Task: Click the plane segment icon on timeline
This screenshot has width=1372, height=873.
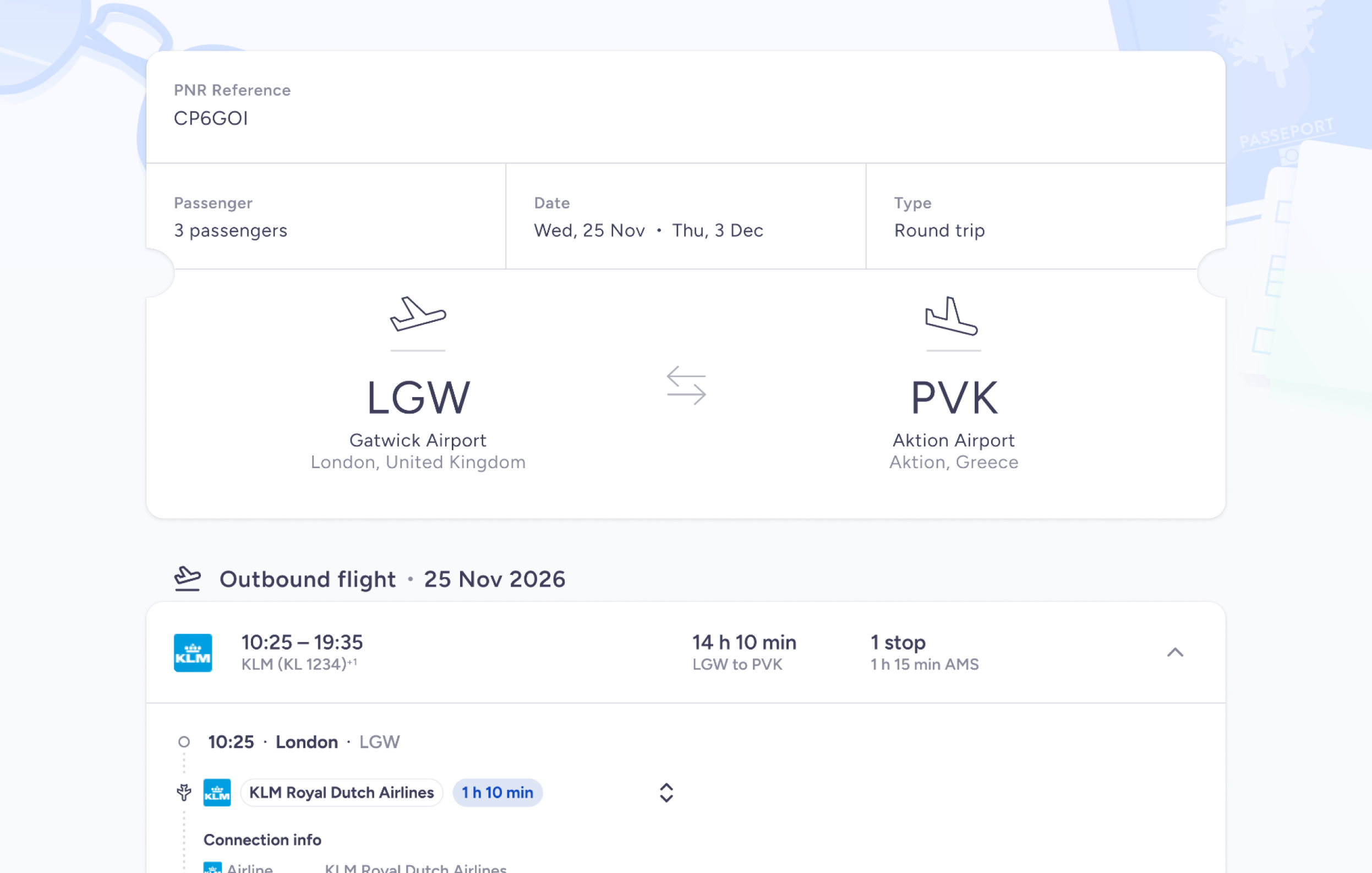Action: [184, 792]
